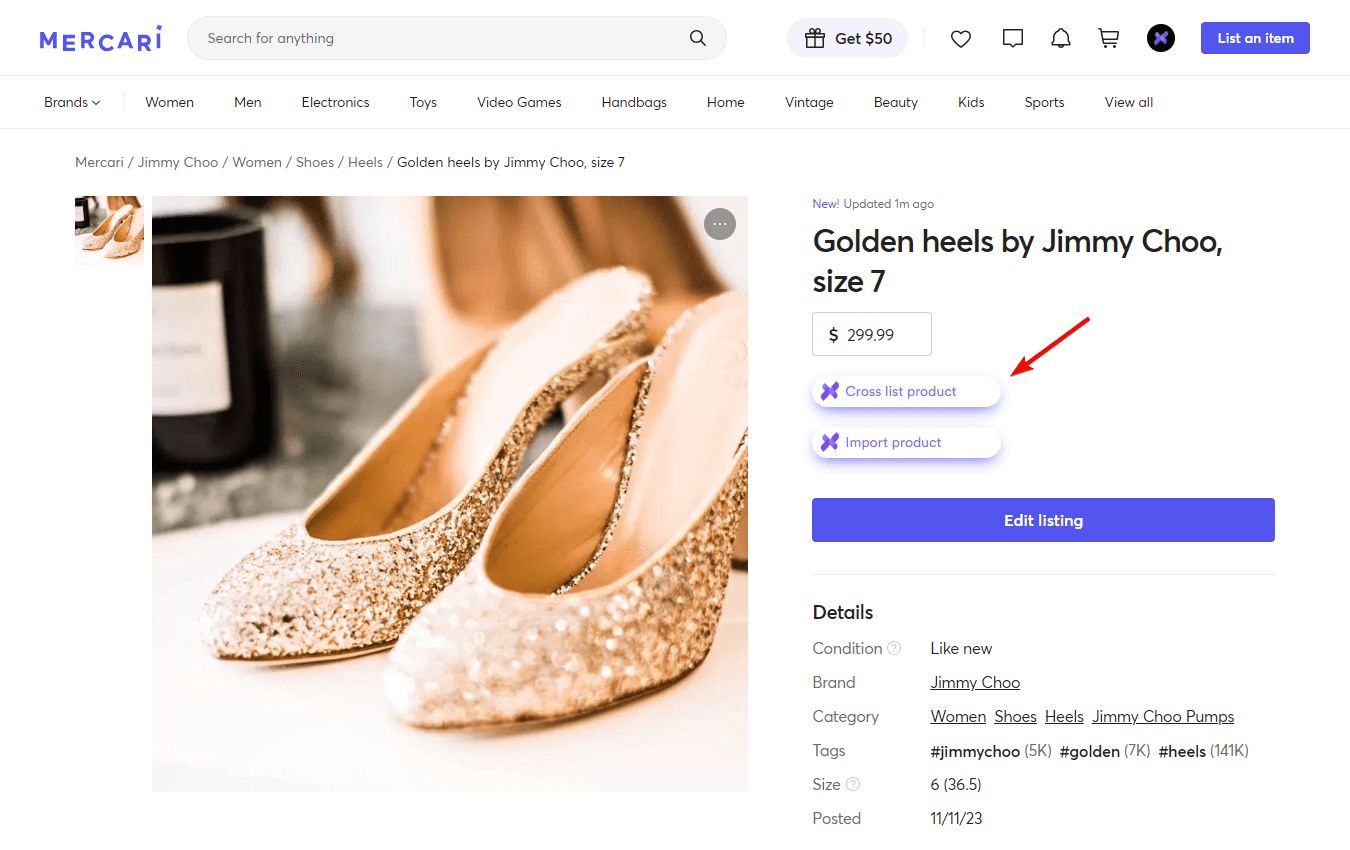This screenshot has height=850, width=1350.
Task: Open the Women category link in Details
Action: tap(958, 716)
